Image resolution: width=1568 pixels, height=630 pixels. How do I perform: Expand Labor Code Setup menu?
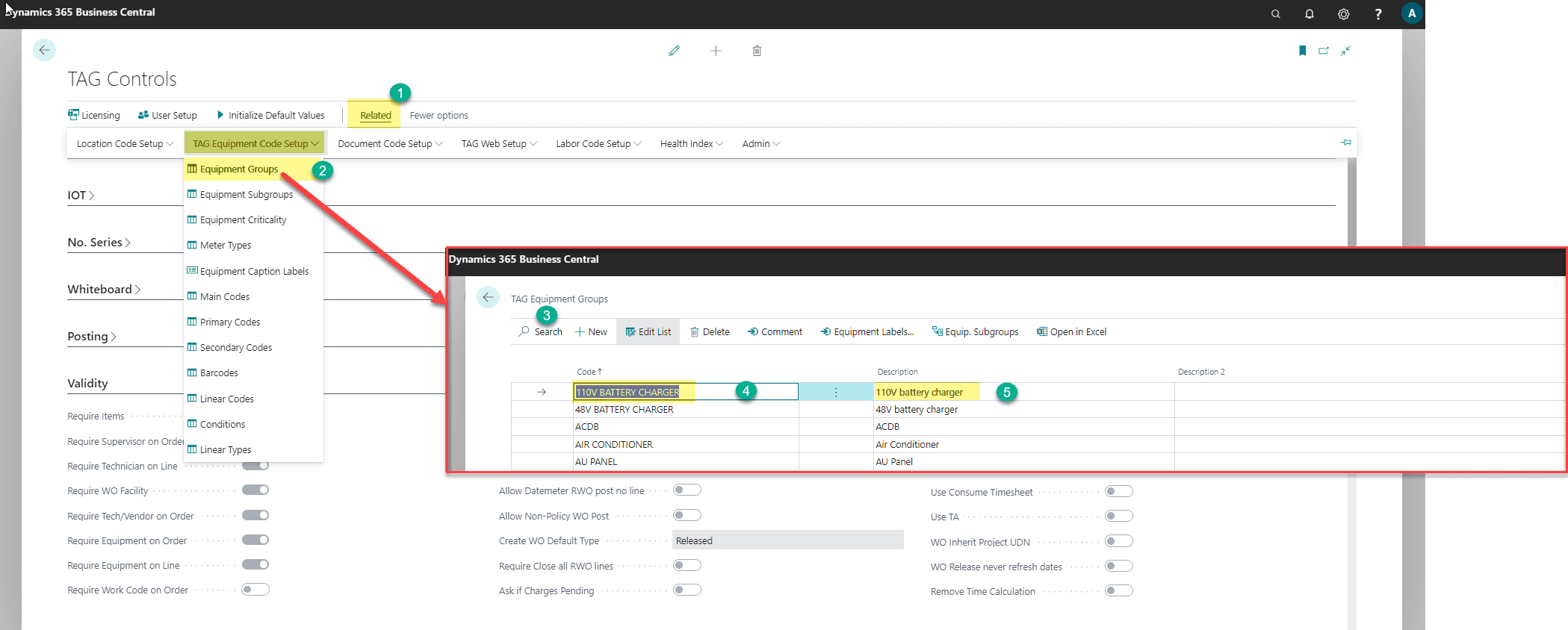coord(598,143)
